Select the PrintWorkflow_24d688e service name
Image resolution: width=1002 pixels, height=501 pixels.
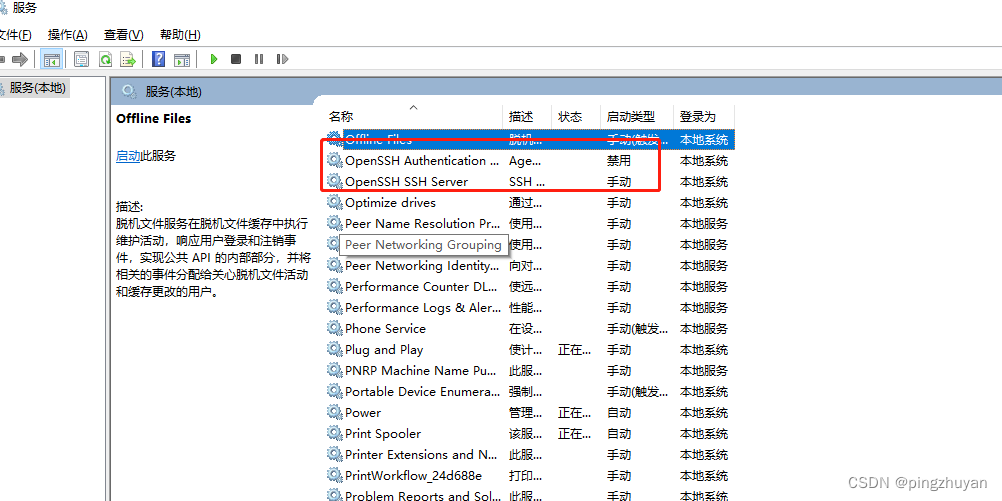pos(413,475)
